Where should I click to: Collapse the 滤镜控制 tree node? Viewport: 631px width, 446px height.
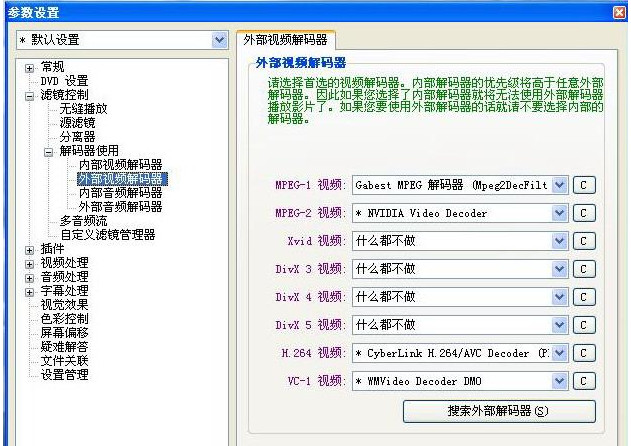click(30, 95)
